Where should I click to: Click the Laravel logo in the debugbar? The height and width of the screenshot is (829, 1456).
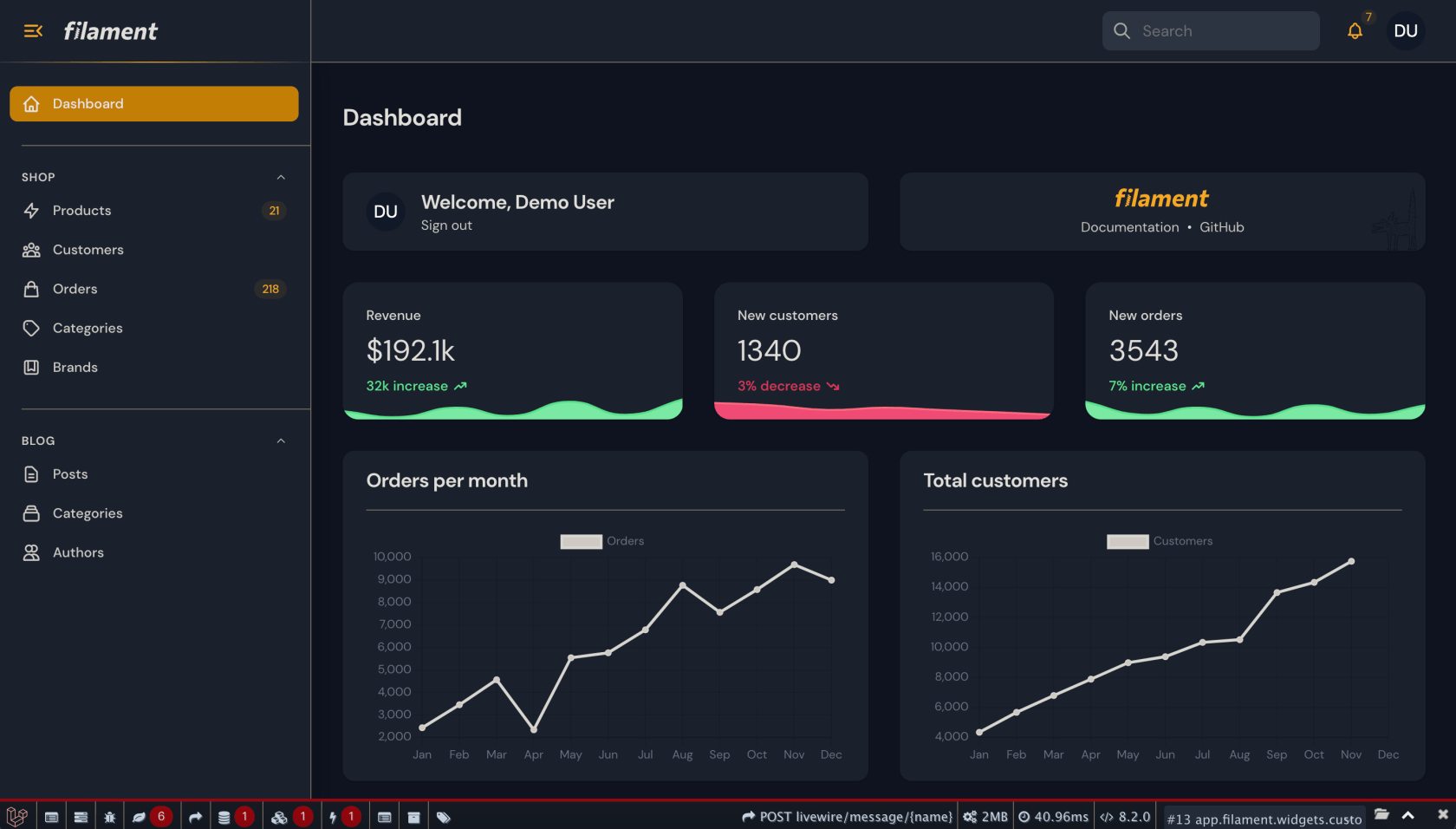(17, 816)
